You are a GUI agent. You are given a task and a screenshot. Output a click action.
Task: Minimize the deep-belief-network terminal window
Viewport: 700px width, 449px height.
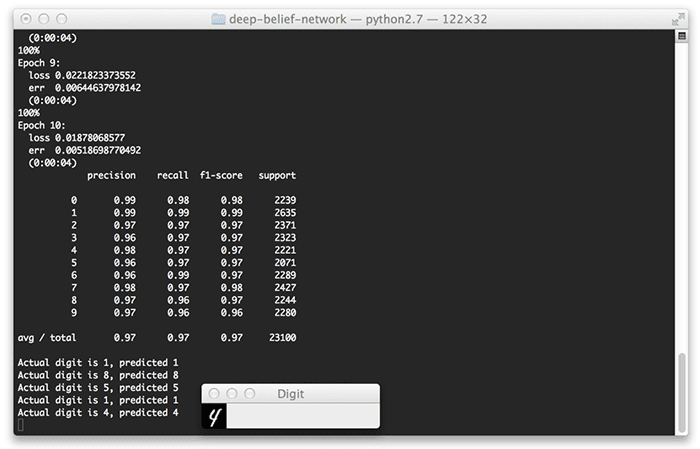point(44,18)
